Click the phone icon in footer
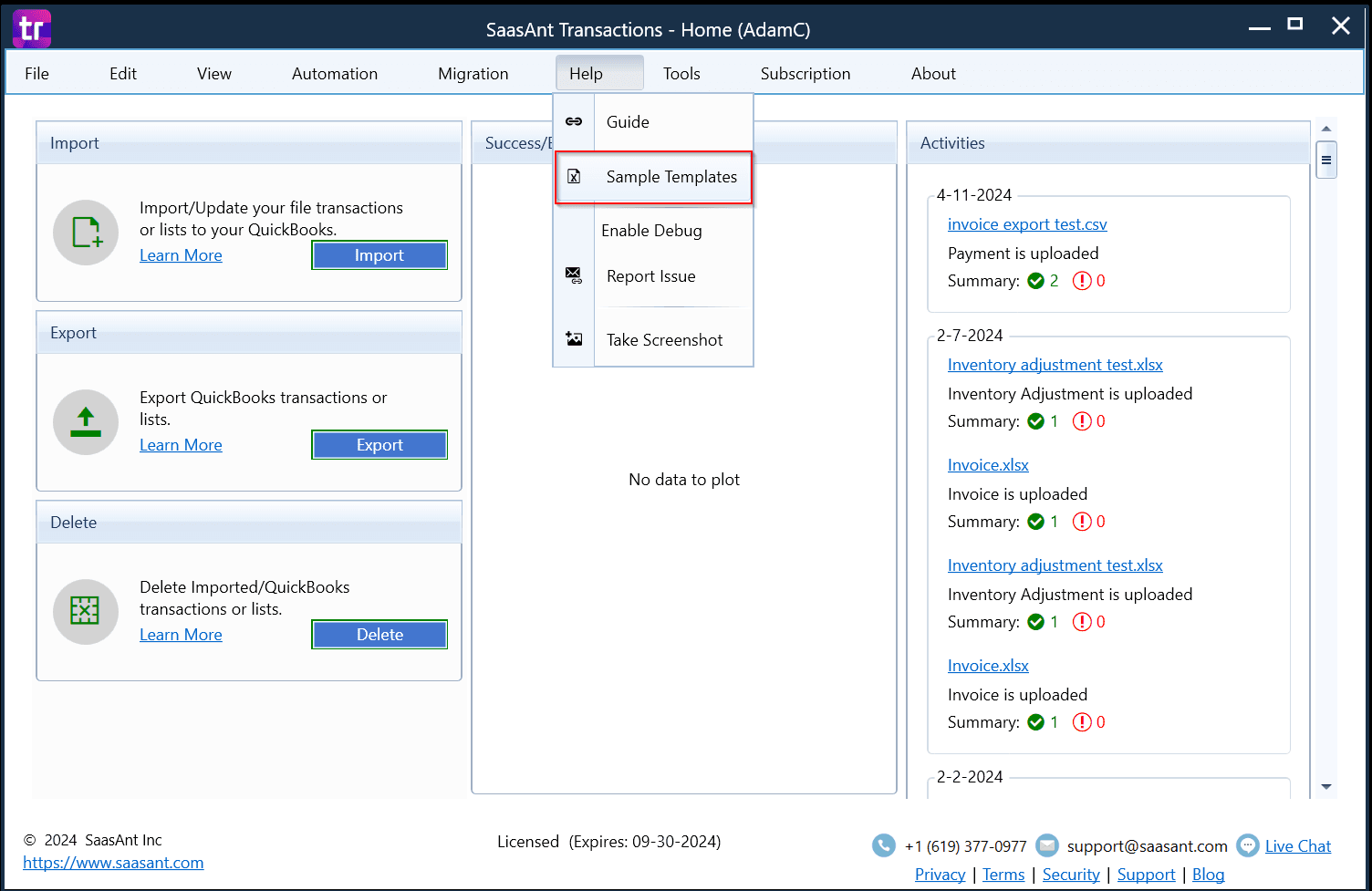Image resolution: width=1372 pixels, height=891 pixels. [x=884, y=845]
